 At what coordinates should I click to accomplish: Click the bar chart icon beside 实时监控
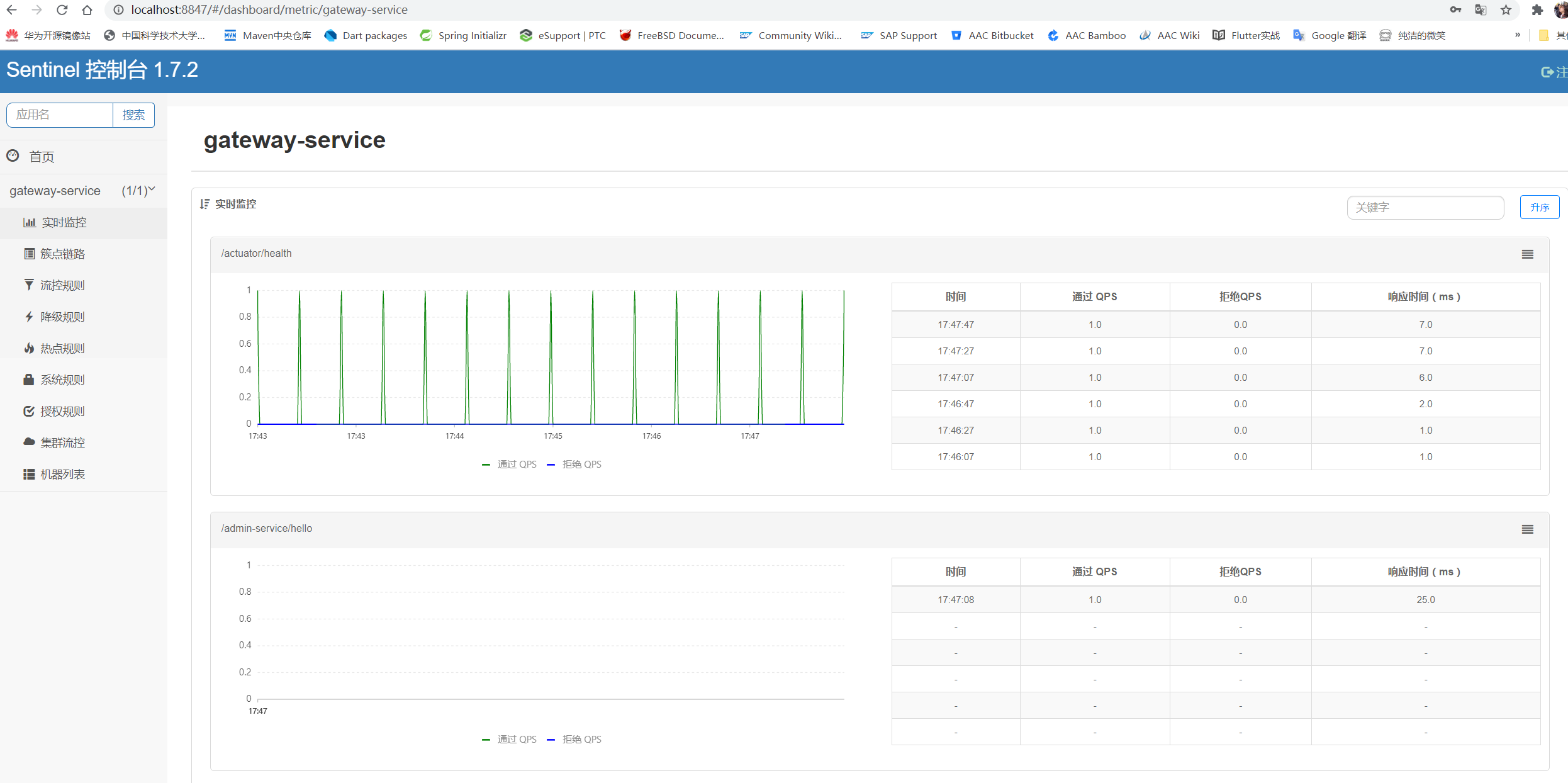pos(29,222)
